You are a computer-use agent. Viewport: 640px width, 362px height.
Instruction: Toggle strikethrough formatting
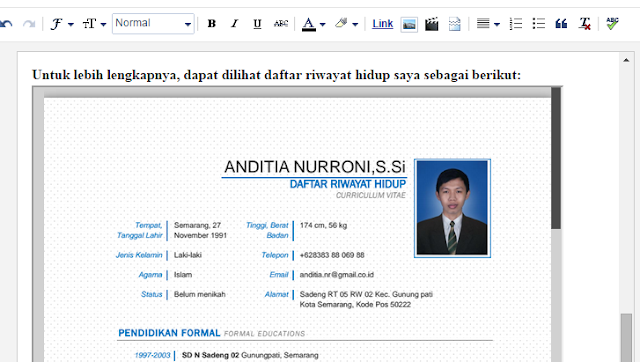click(281, 24)
